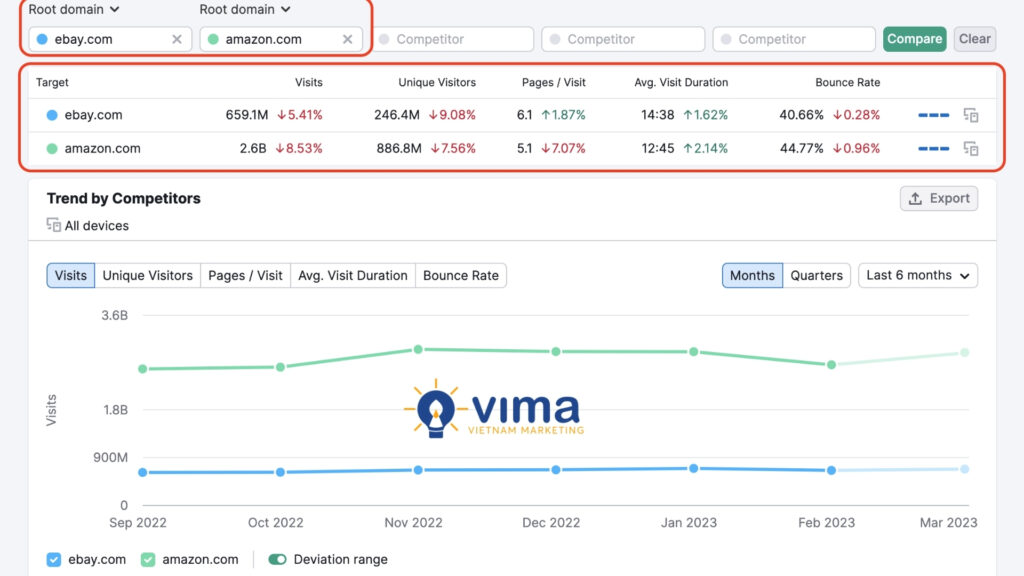1024x576 pixels.
Task: Click the All devices label
Action: (x=97, y=225)
